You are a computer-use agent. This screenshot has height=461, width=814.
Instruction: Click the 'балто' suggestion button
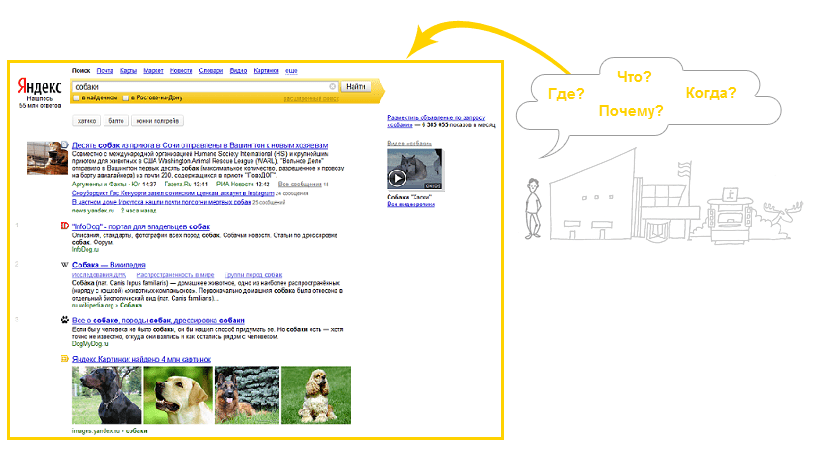click(x=116, y=121)
